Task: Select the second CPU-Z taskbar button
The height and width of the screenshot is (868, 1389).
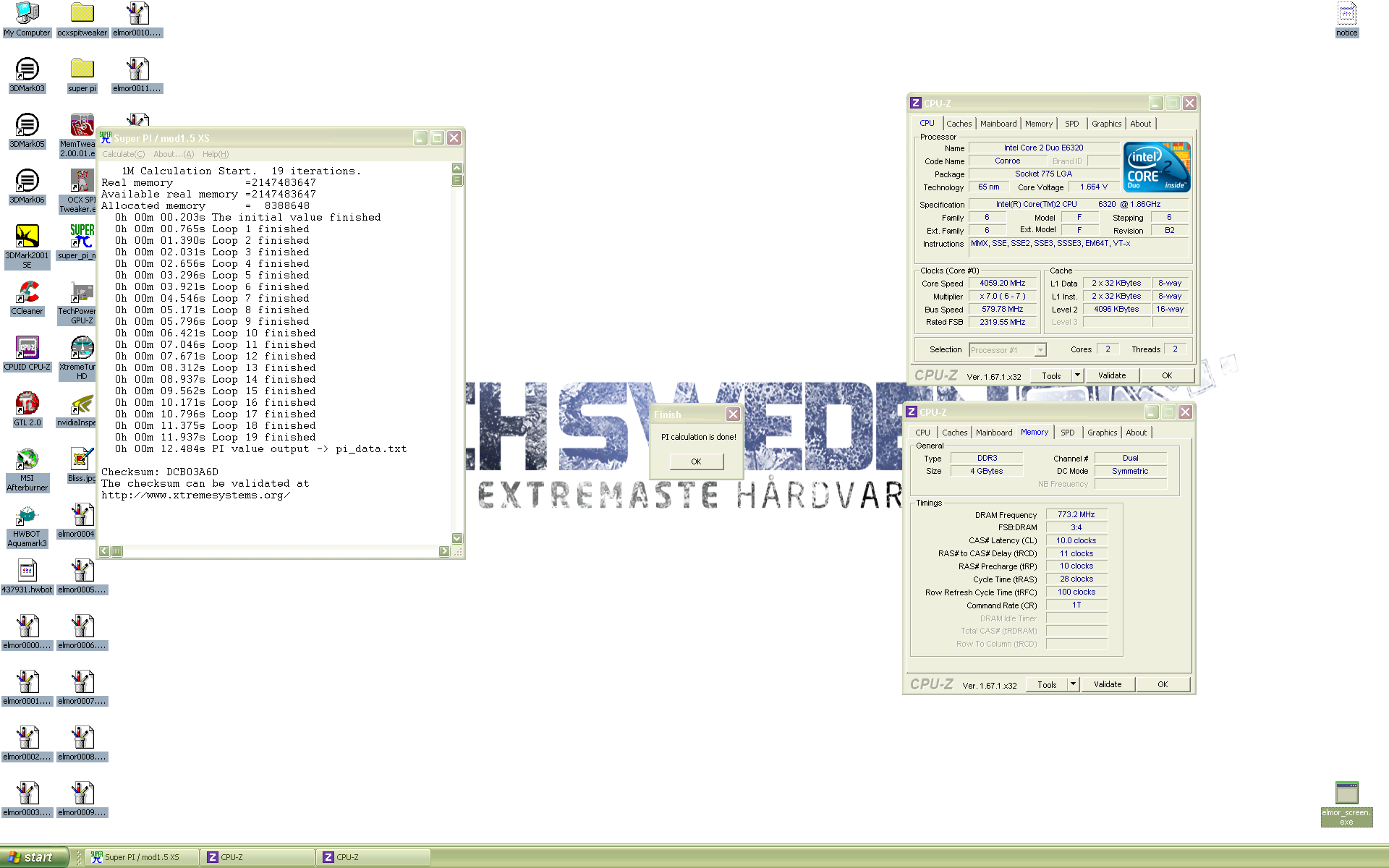Action: [374, 857]
